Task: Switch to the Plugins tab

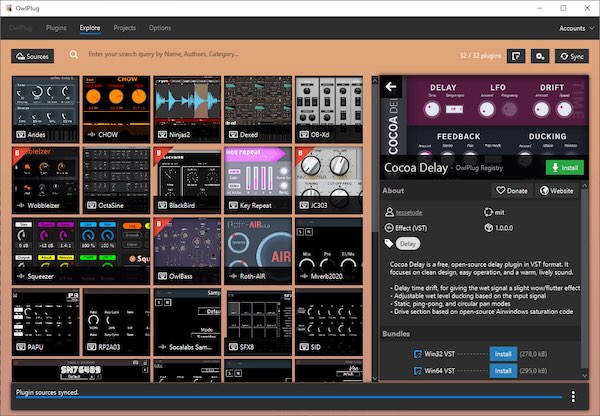Action: (x=56, y=28)
